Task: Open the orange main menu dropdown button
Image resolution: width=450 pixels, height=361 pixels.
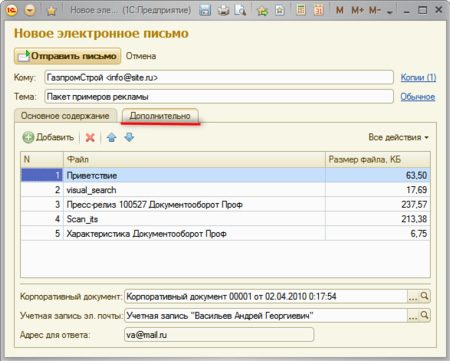Action: coord(30,10)
